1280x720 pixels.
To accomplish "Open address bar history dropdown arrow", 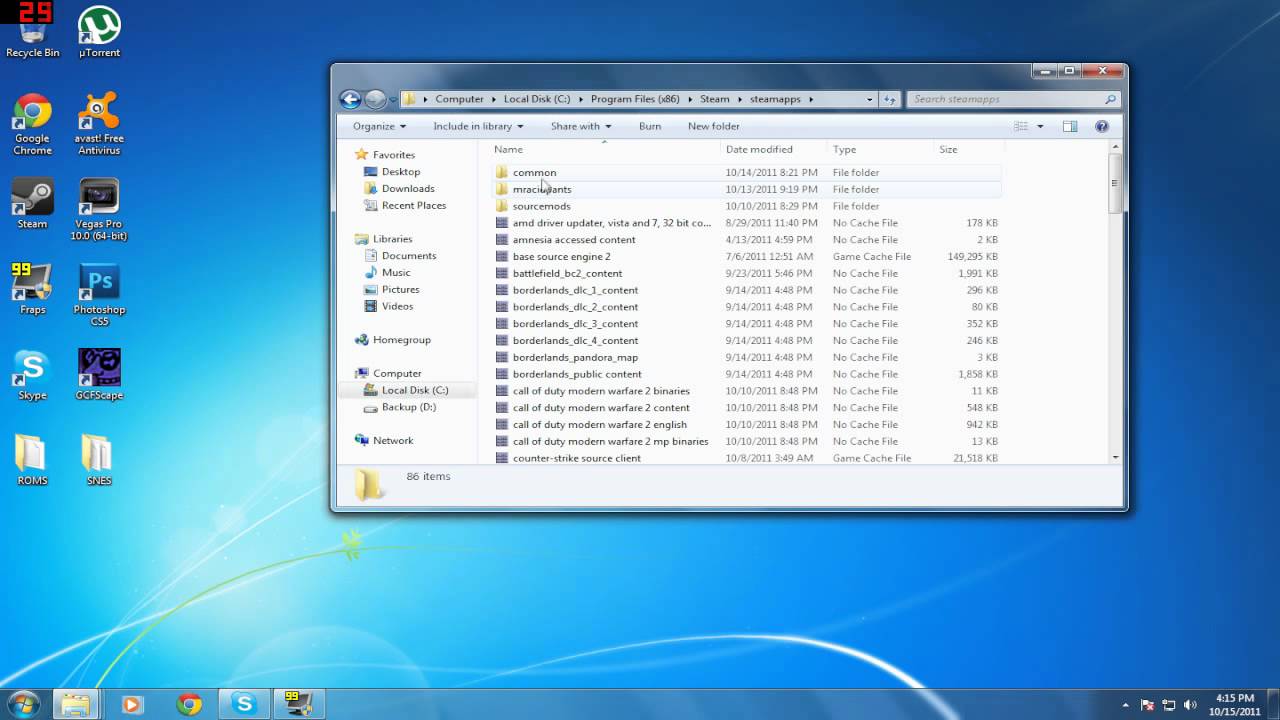I will [x=870, y=99].
